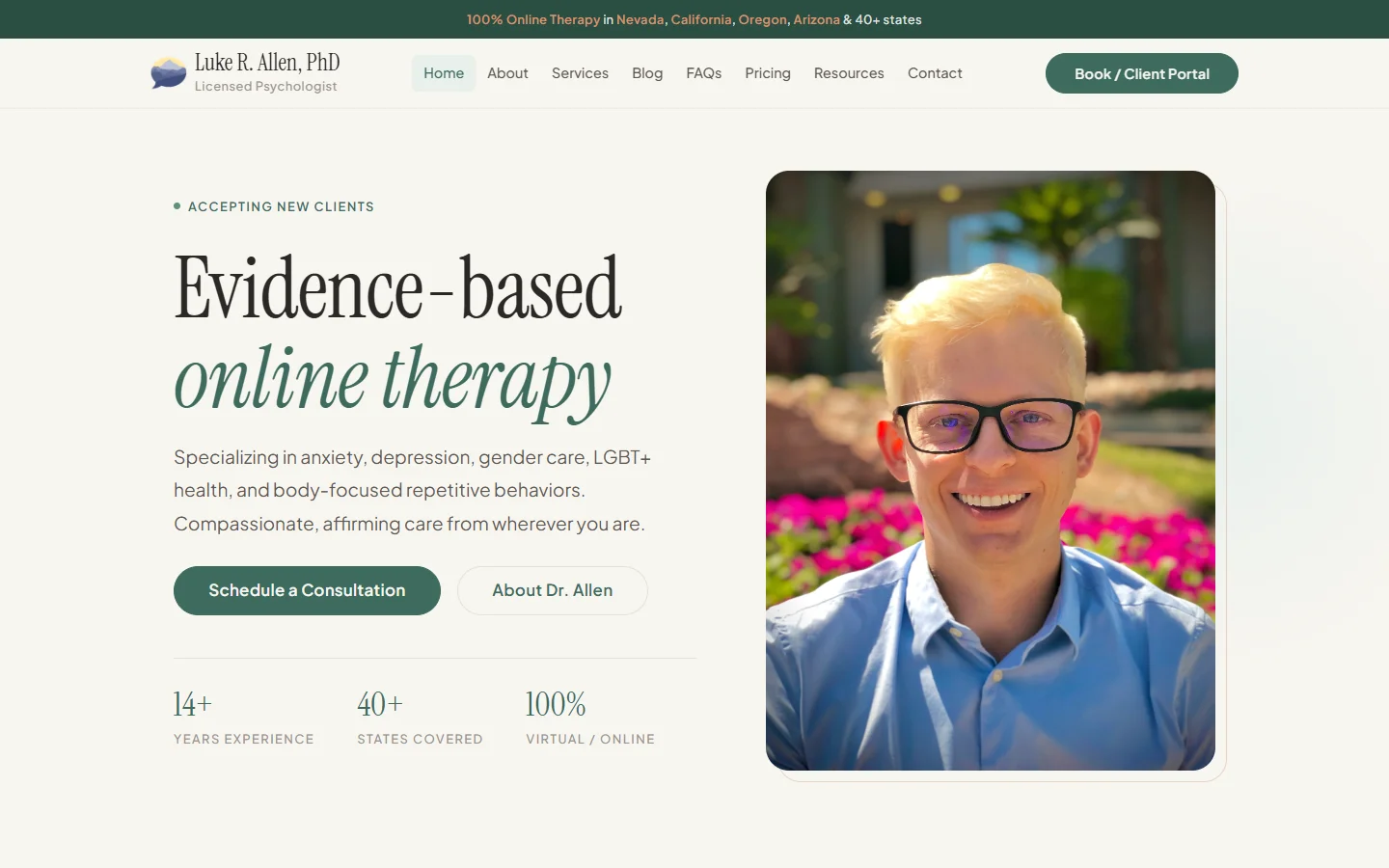Open the Nevada therapy link in the banner
Screen dimensions: 1389x868
pyautogui.click(x=640, y=19)
